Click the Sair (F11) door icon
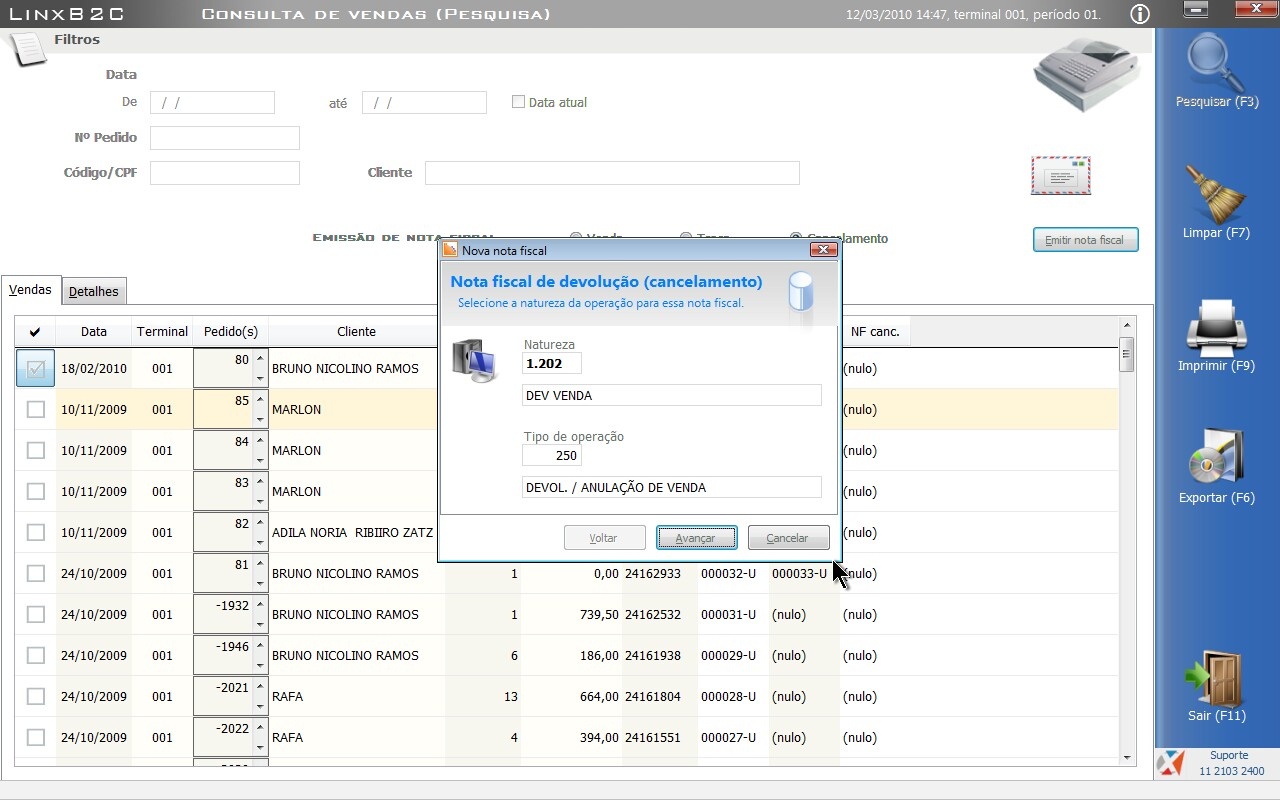The width and height of the screenshot is (1280, 800). click(x=1216, y=678)
